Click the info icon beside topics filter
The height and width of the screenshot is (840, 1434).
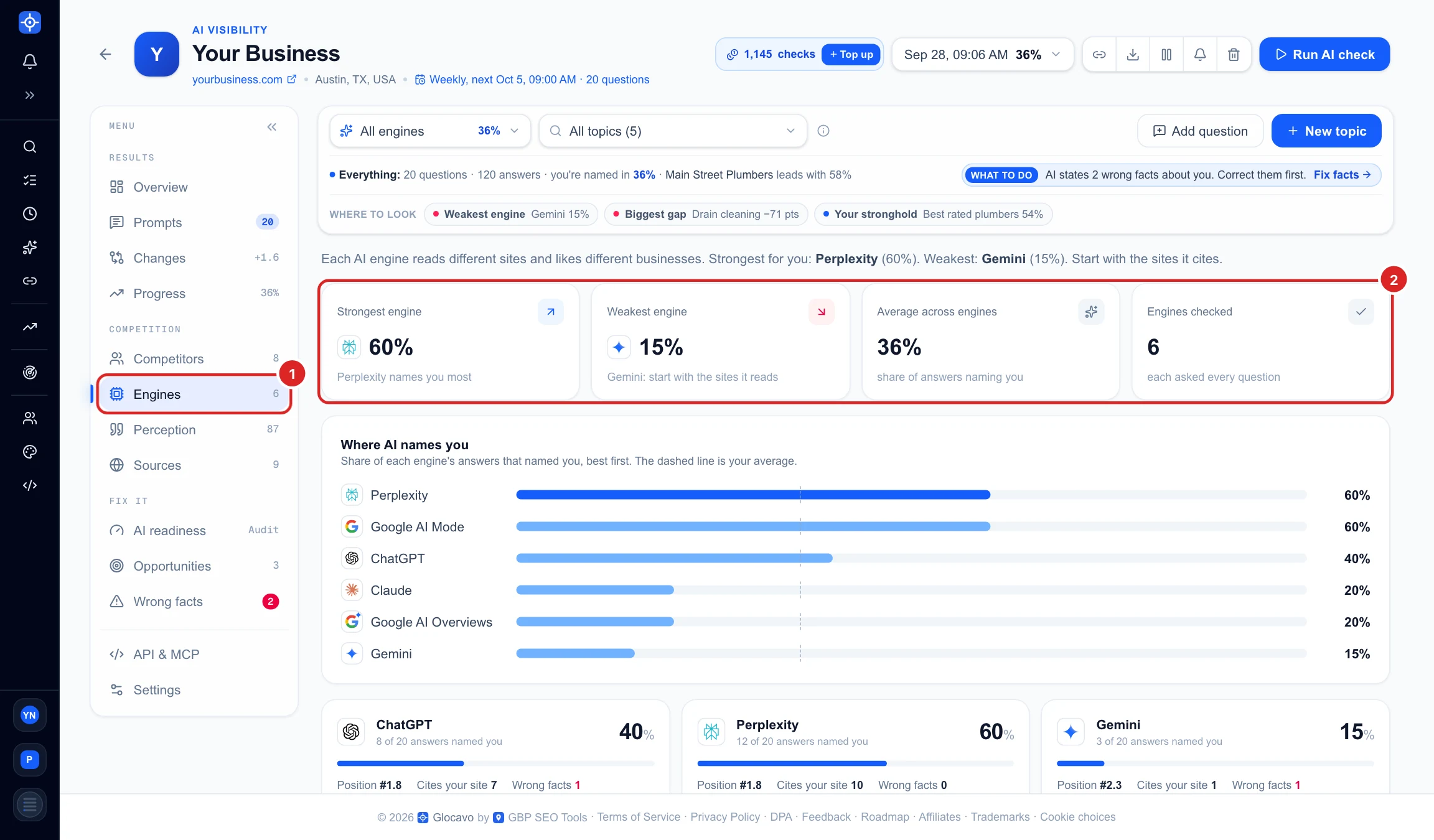click(823, 131)
